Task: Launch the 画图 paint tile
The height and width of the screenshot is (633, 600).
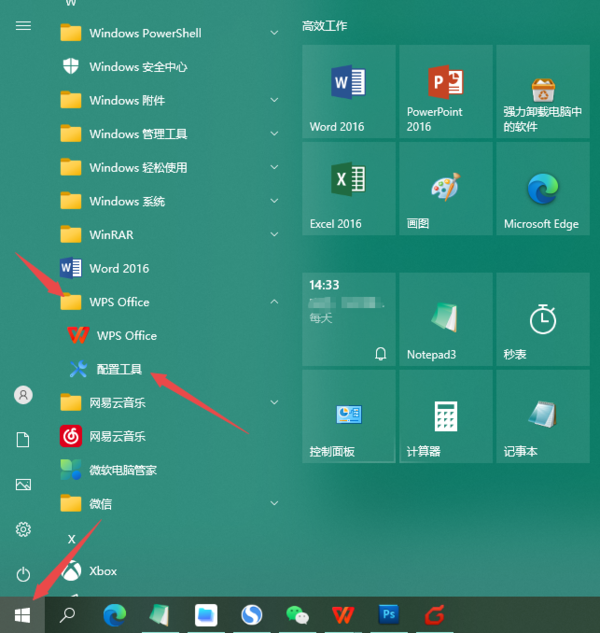Action: pyautogui.click(x=446, y=189)
